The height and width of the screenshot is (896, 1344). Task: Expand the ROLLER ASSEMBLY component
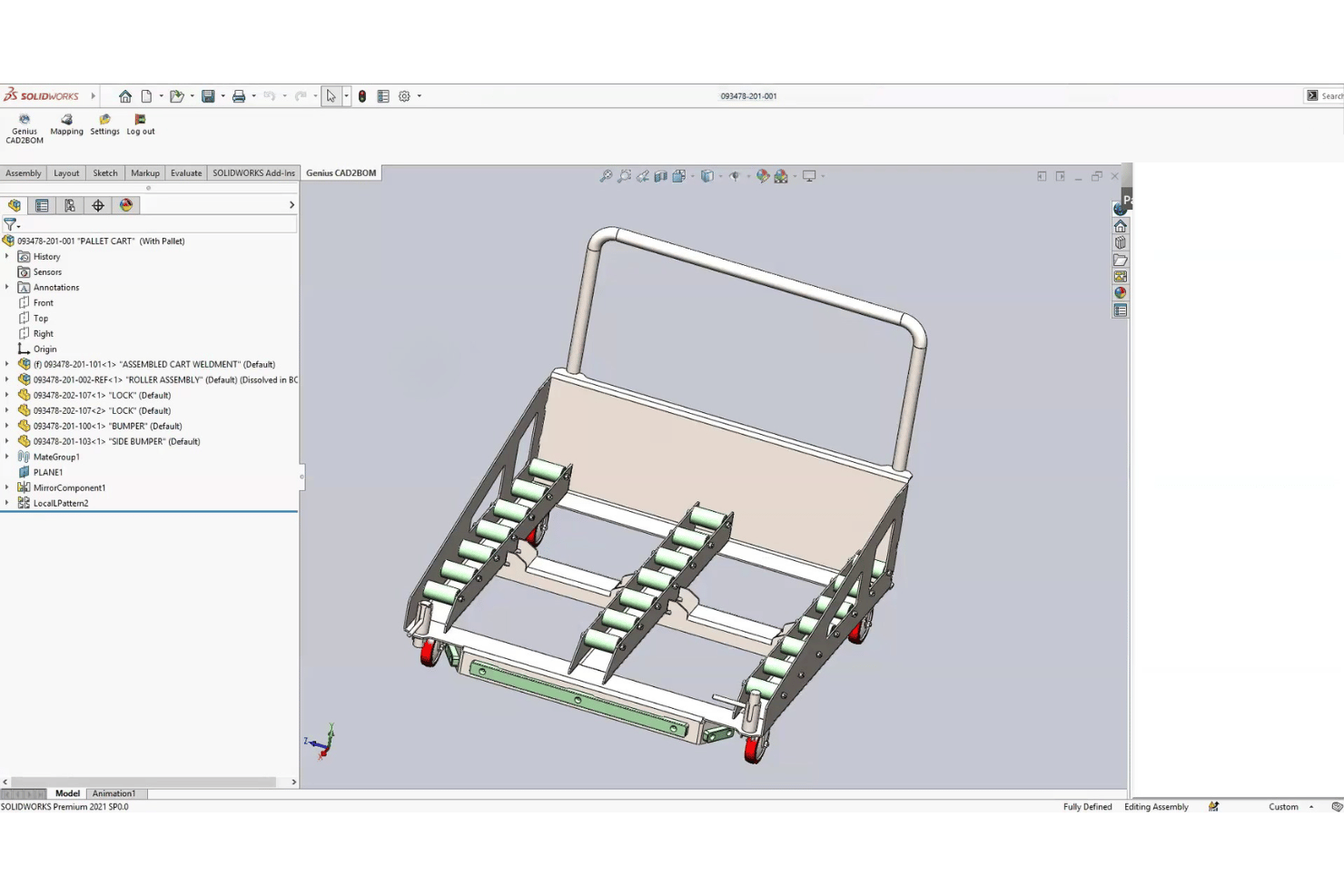pos(7,379)
